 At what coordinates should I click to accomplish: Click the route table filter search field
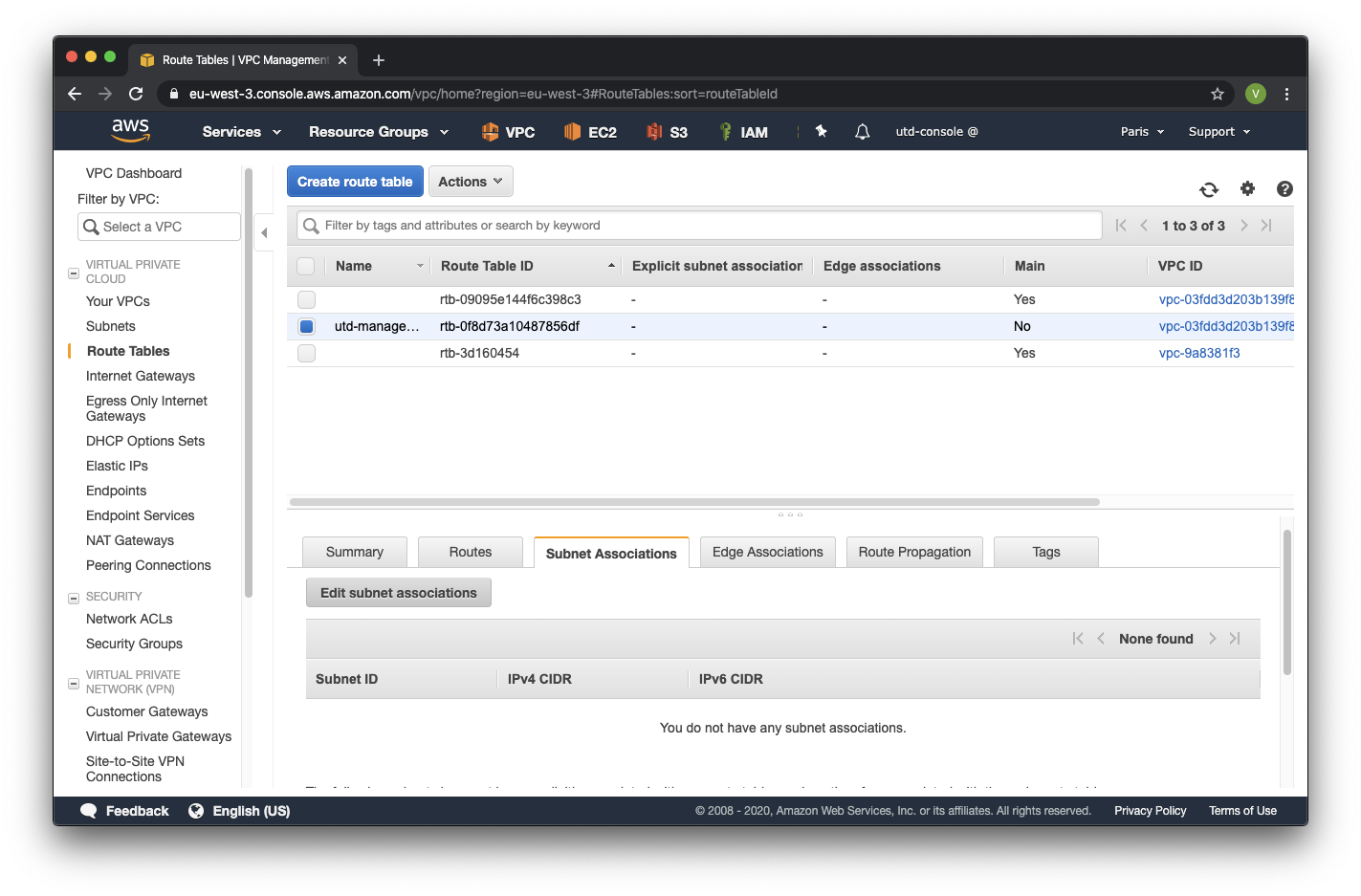point(699,226)
